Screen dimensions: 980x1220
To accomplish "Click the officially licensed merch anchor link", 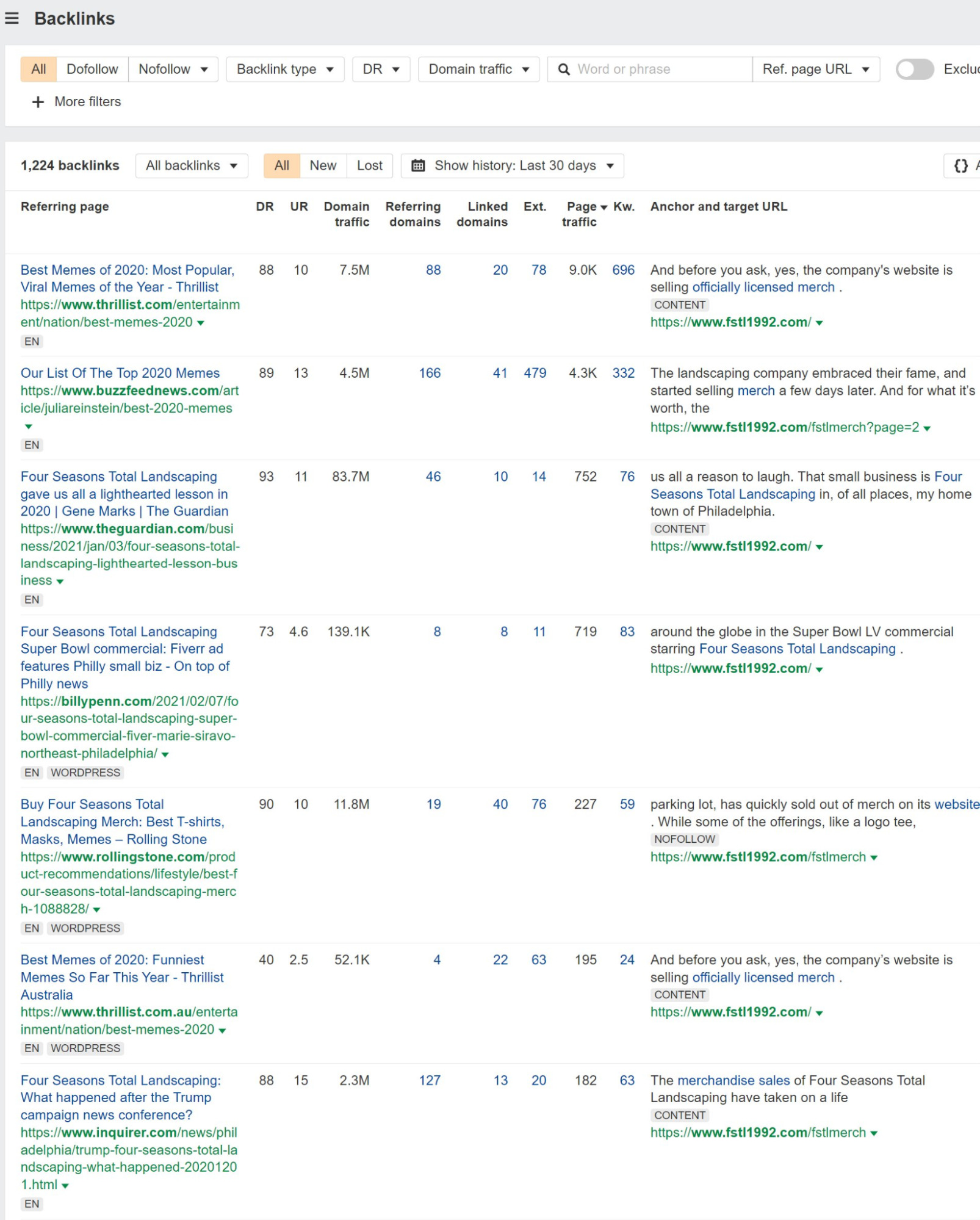I will click(x=763, y=287).
